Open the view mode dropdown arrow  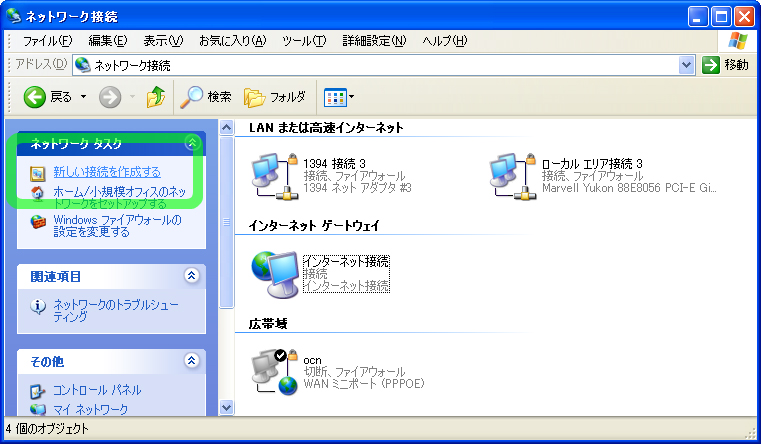tap(352, 97)
